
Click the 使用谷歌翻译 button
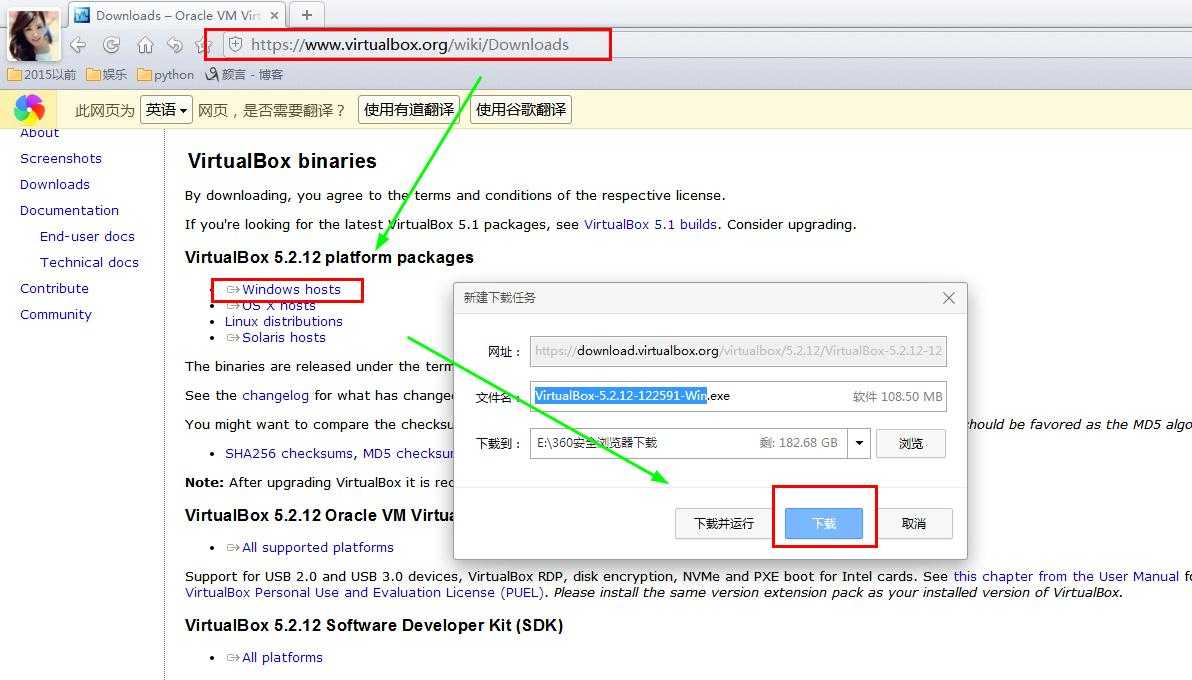[x=521, y=110]
